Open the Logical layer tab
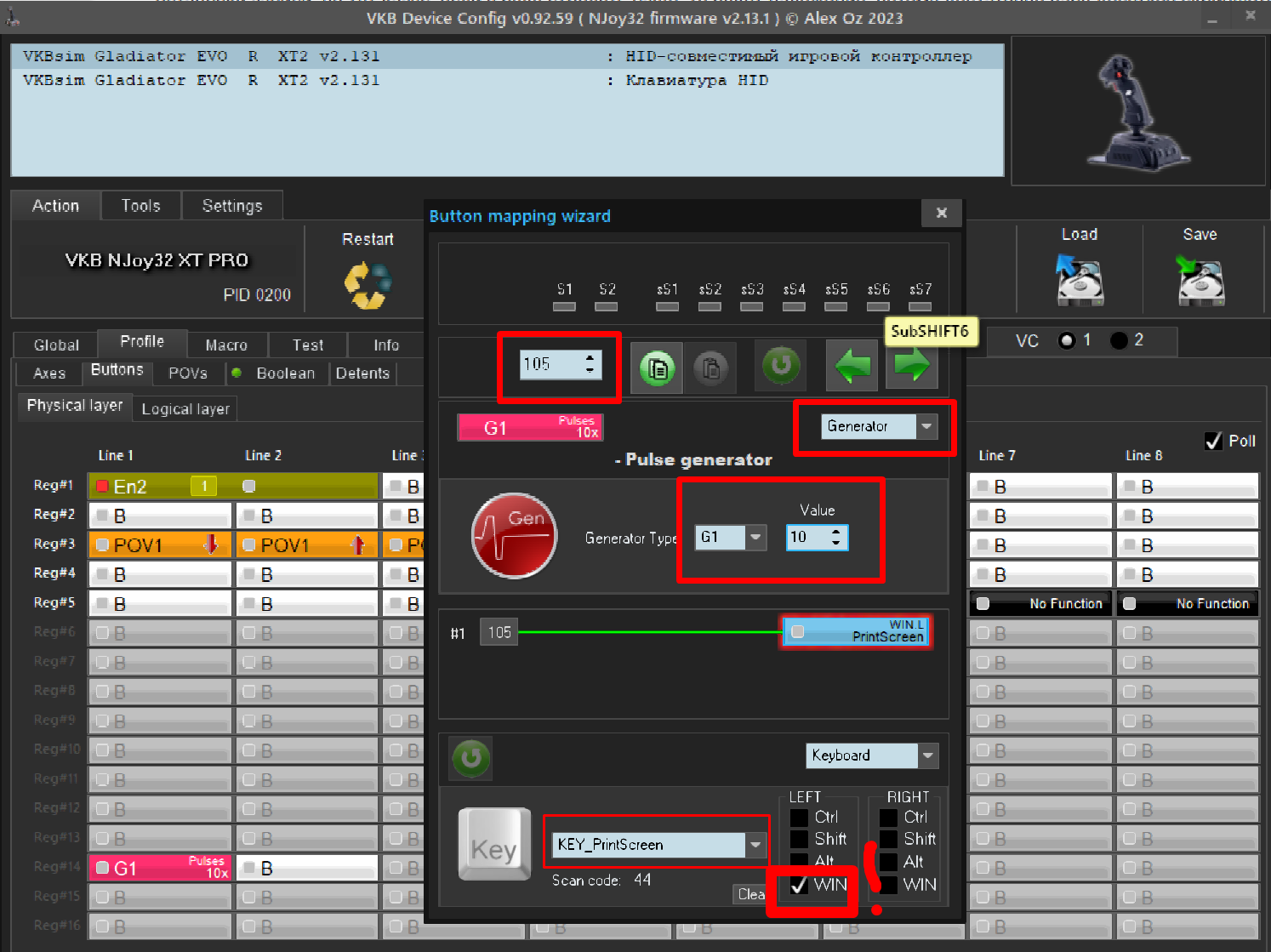This screenshot has width=1271, height=952. pyautogui.click(x=185, y=408)
